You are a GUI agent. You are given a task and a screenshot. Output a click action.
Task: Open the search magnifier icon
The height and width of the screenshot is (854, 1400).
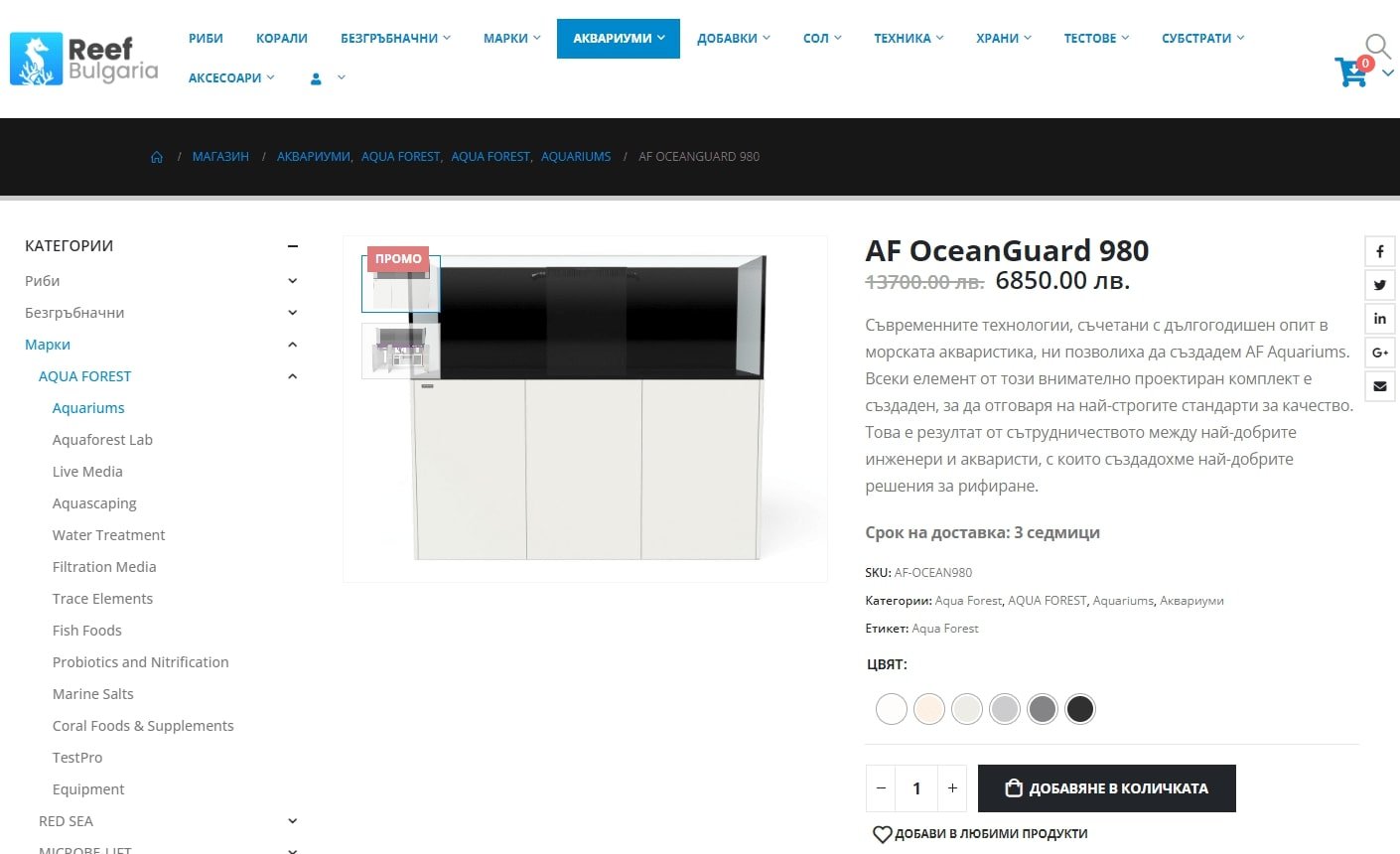click(x=1377, y=46)
